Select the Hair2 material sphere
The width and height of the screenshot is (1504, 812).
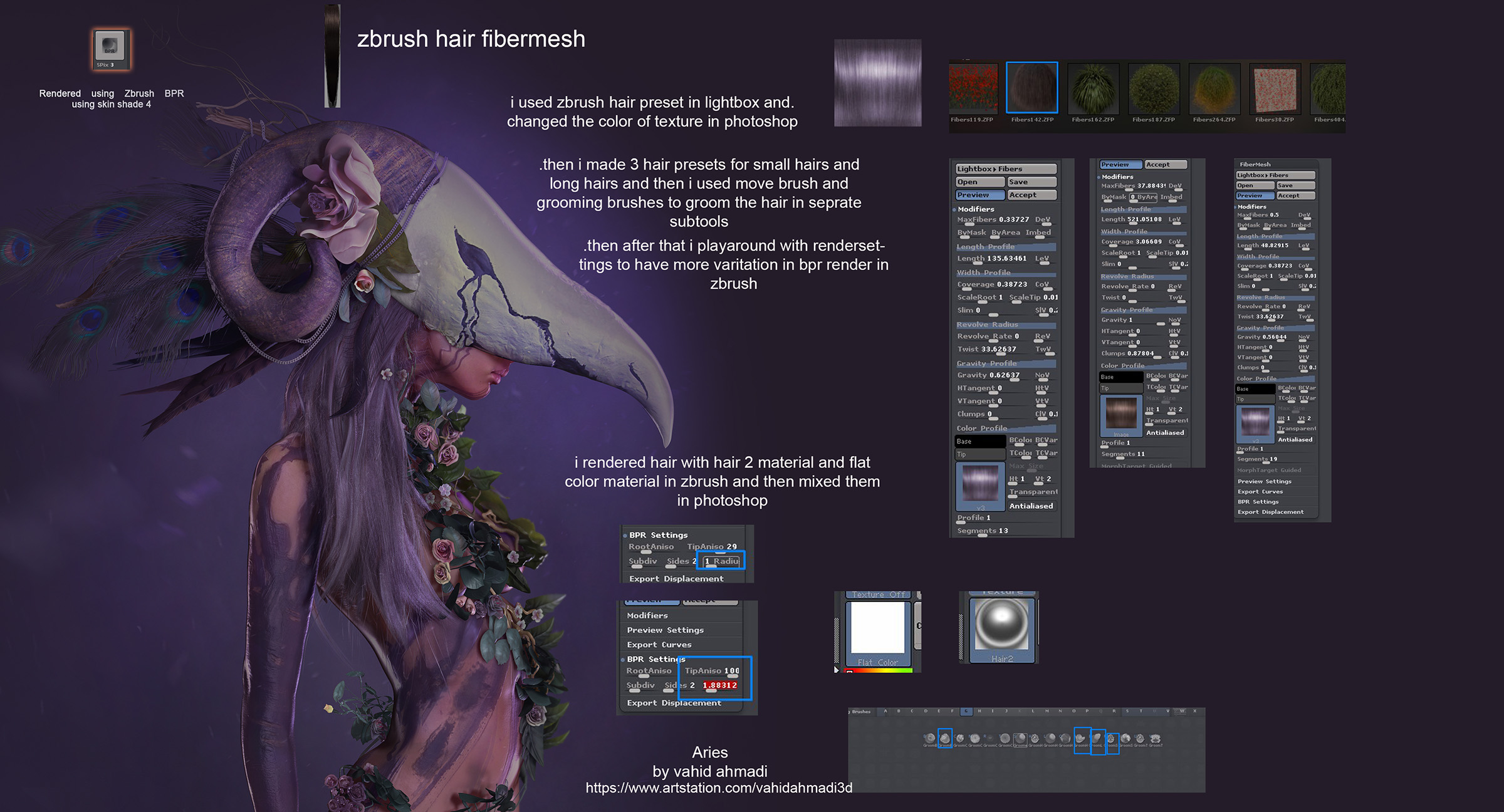point(1002,630)
